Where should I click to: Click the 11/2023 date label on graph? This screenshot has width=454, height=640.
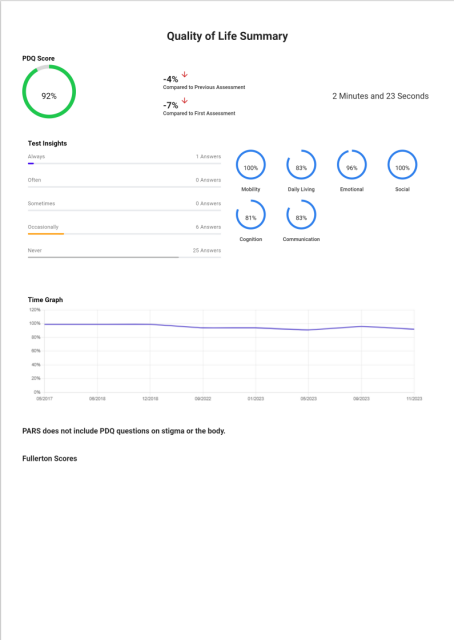pos(414,399)
